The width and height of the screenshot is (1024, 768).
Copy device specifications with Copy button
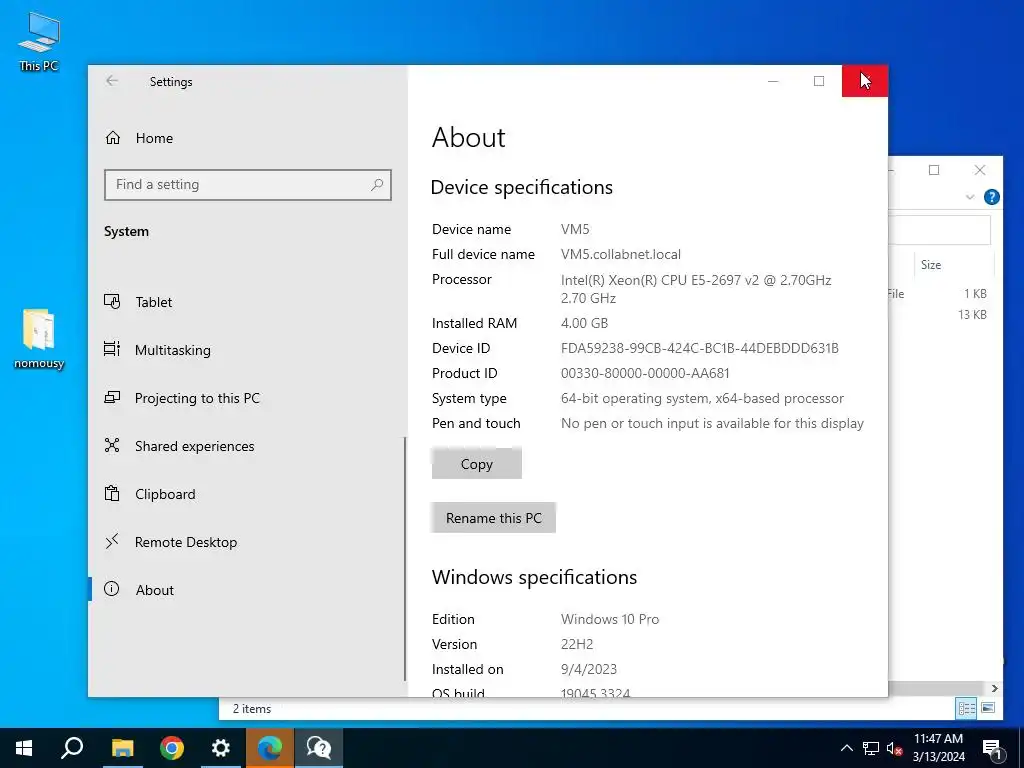pyautogui.click(x=477, y=464)
